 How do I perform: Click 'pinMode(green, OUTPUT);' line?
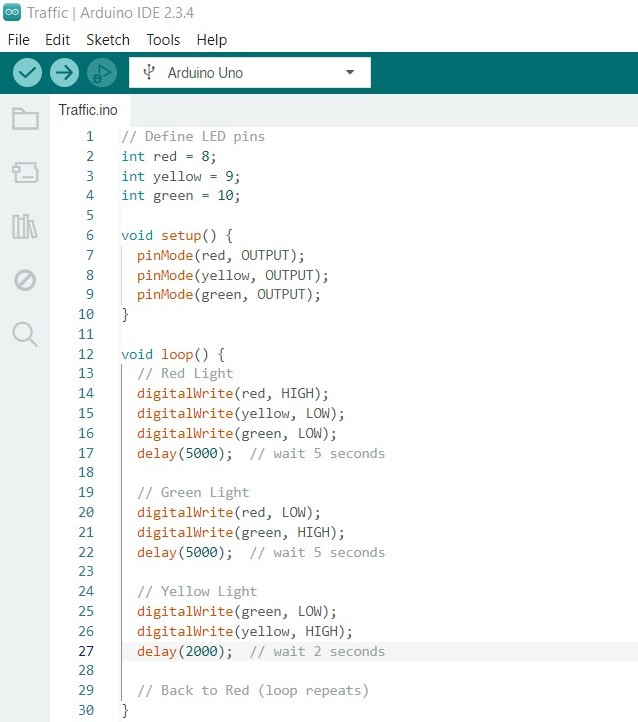[228, 295]
